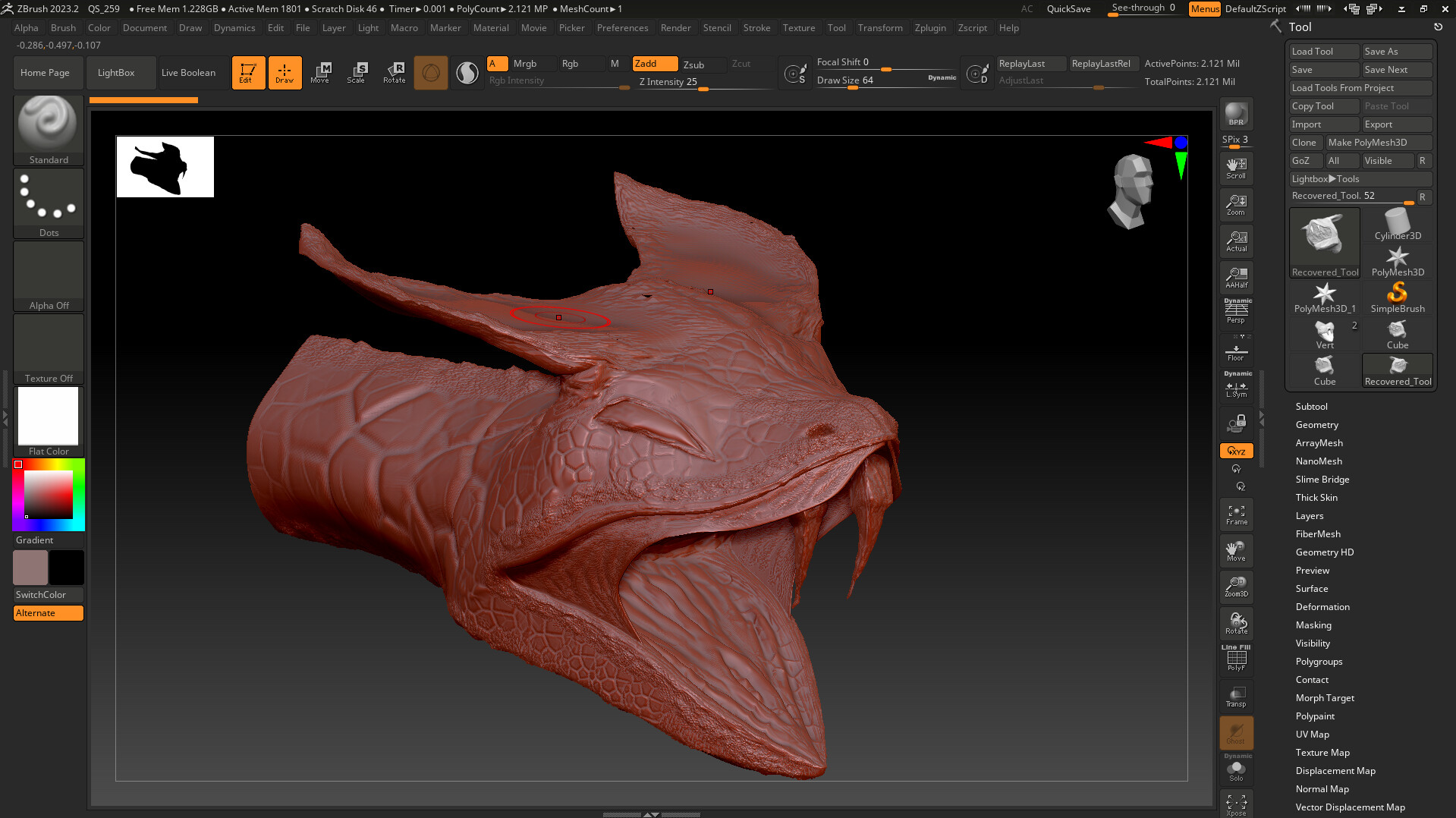Click the LightBox button
This screenshot has height=818, width=1456.
tap(116, 73)
